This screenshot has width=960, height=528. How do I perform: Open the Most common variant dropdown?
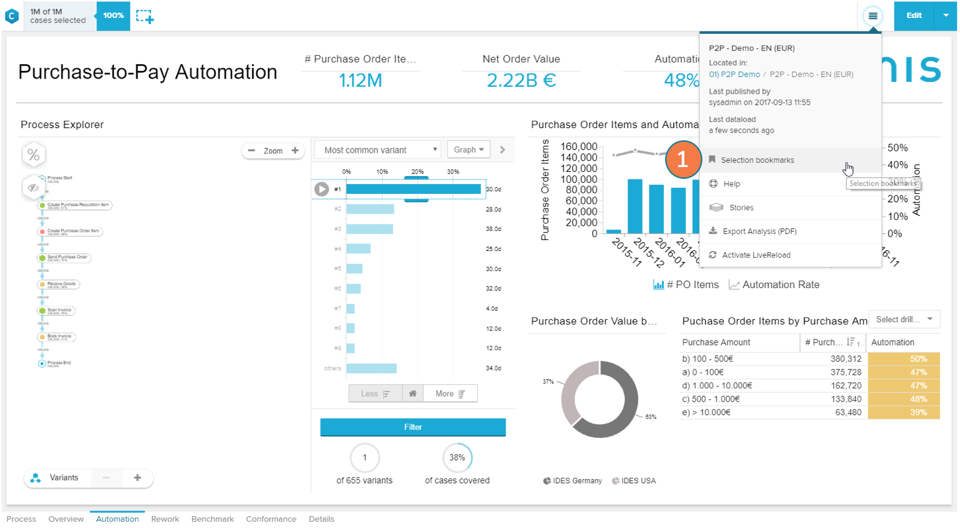pos(377,150)
